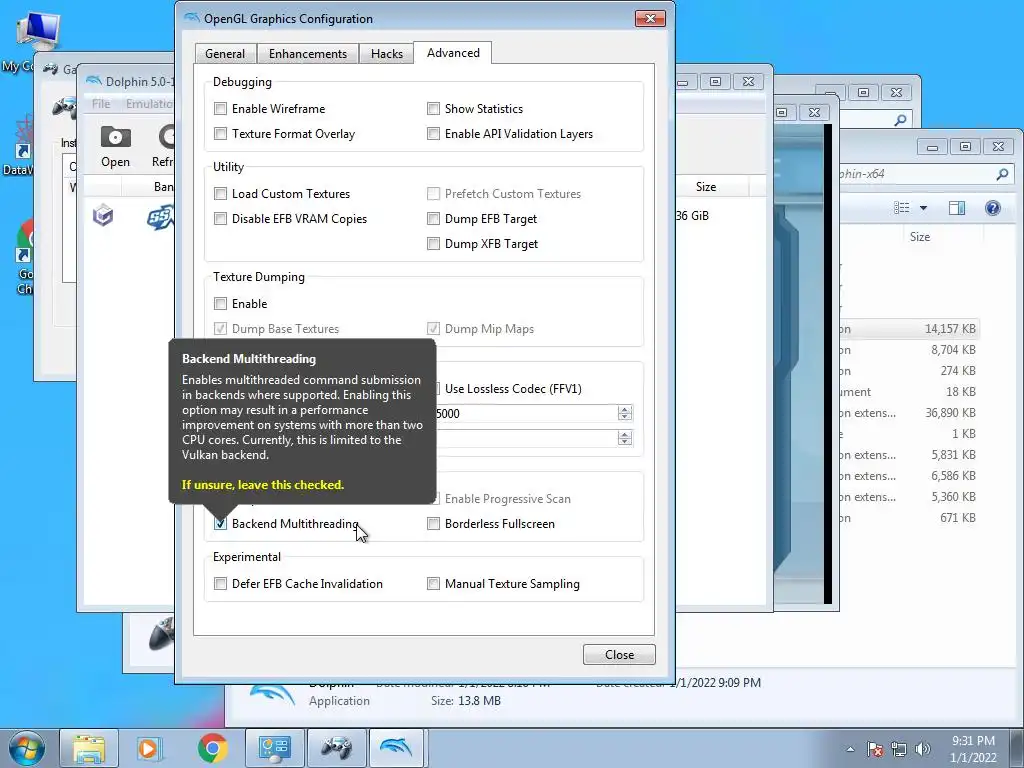Screen dimensions: 1024x768
Task: Uncheck Backend Multithreading
Action: tap(221, 524)
